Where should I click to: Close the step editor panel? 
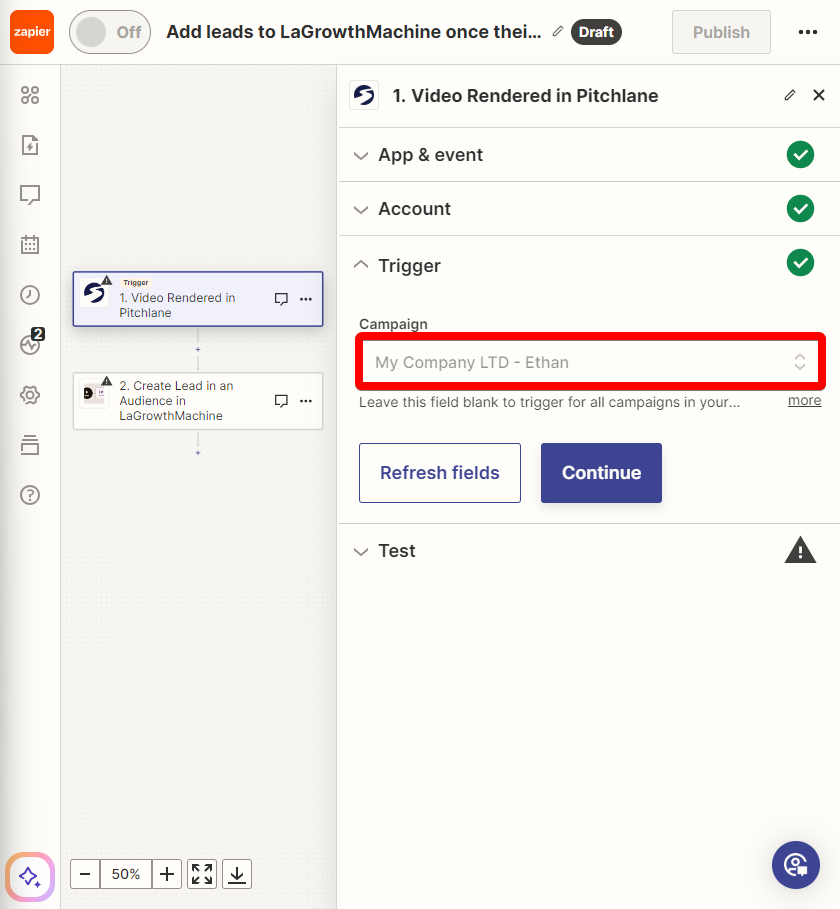(819, 95)
